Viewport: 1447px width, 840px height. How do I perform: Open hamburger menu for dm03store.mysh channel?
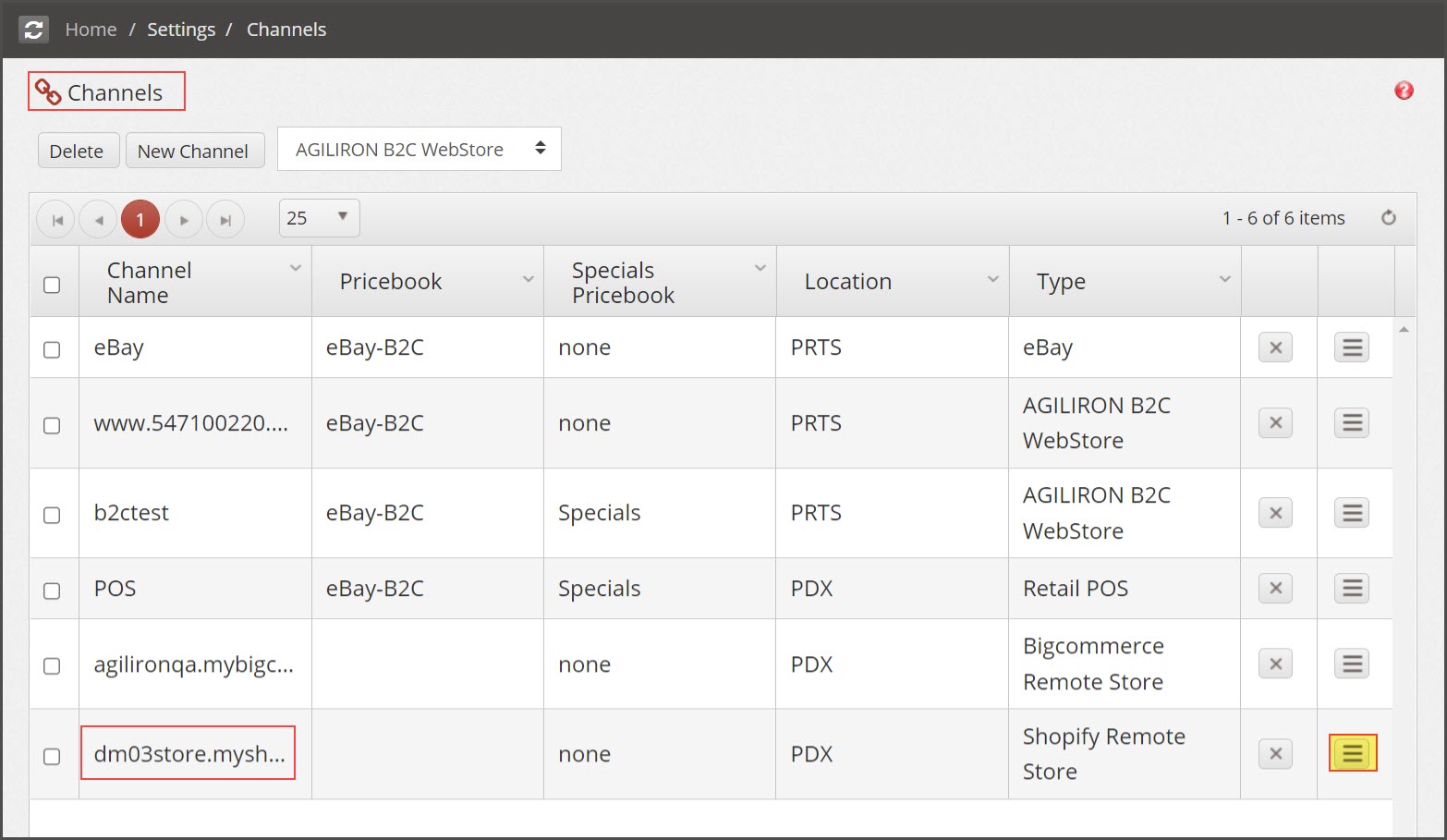[1353, 753]
